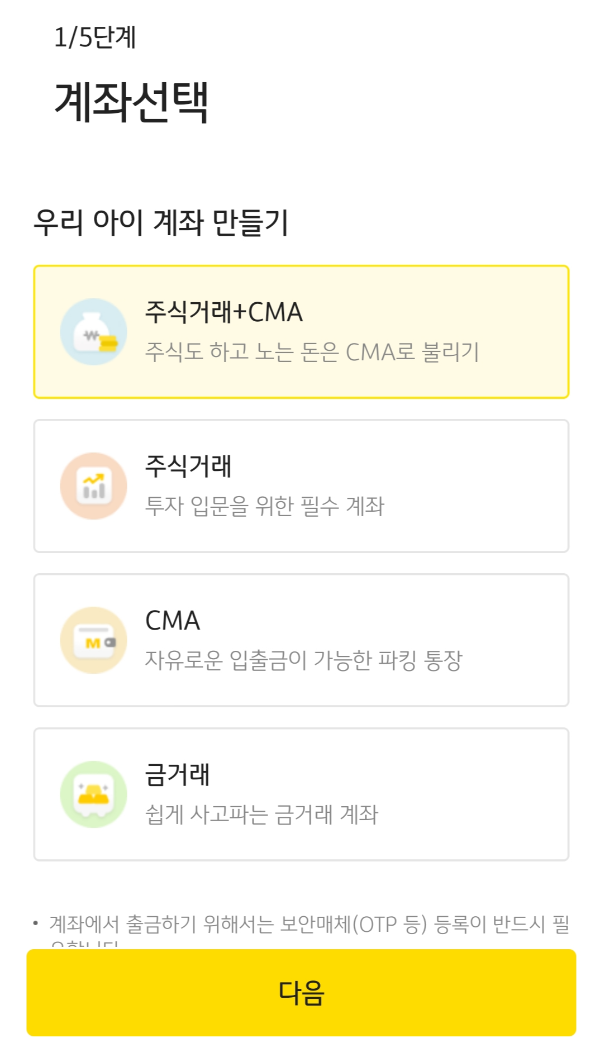Click the M badge on the CMA card icon

[x=91, y=643]
